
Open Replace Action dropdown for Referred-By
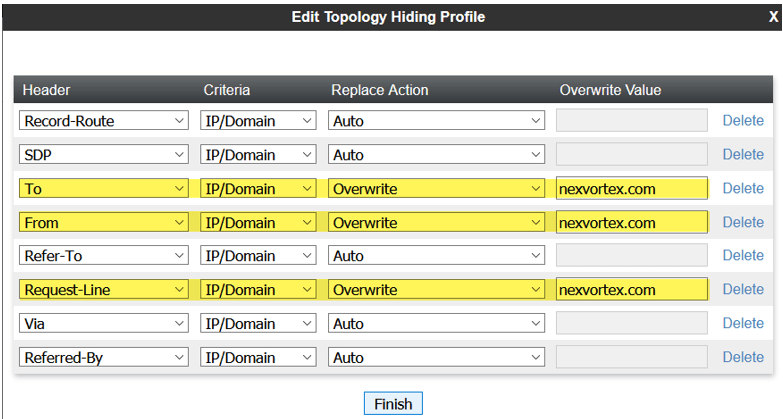[436, 358]
